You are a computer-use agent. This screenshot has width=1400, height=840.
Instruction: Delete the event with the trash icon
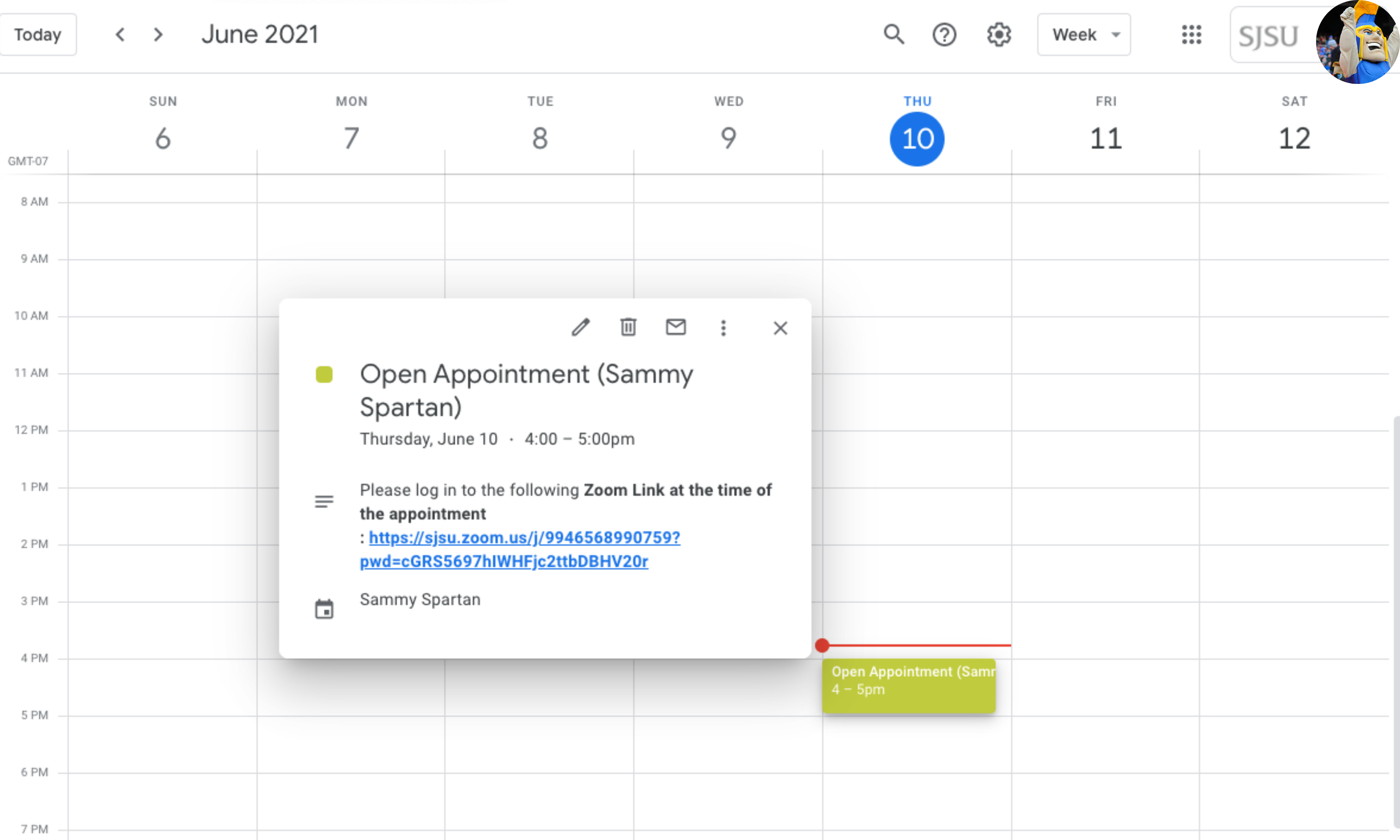point(628,327)
